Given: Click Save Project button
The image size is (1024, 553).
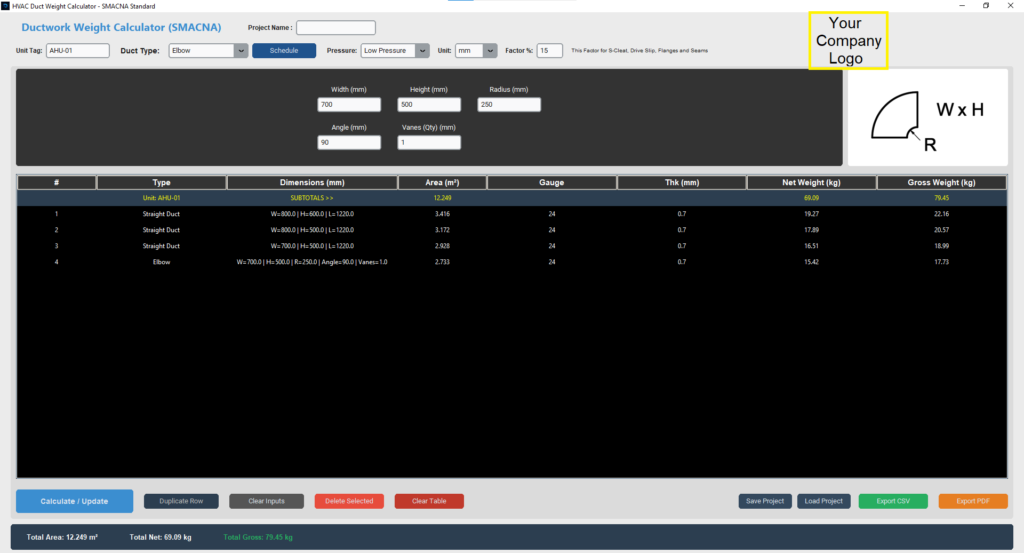Looking at the screenshot, I should (765, 501).
